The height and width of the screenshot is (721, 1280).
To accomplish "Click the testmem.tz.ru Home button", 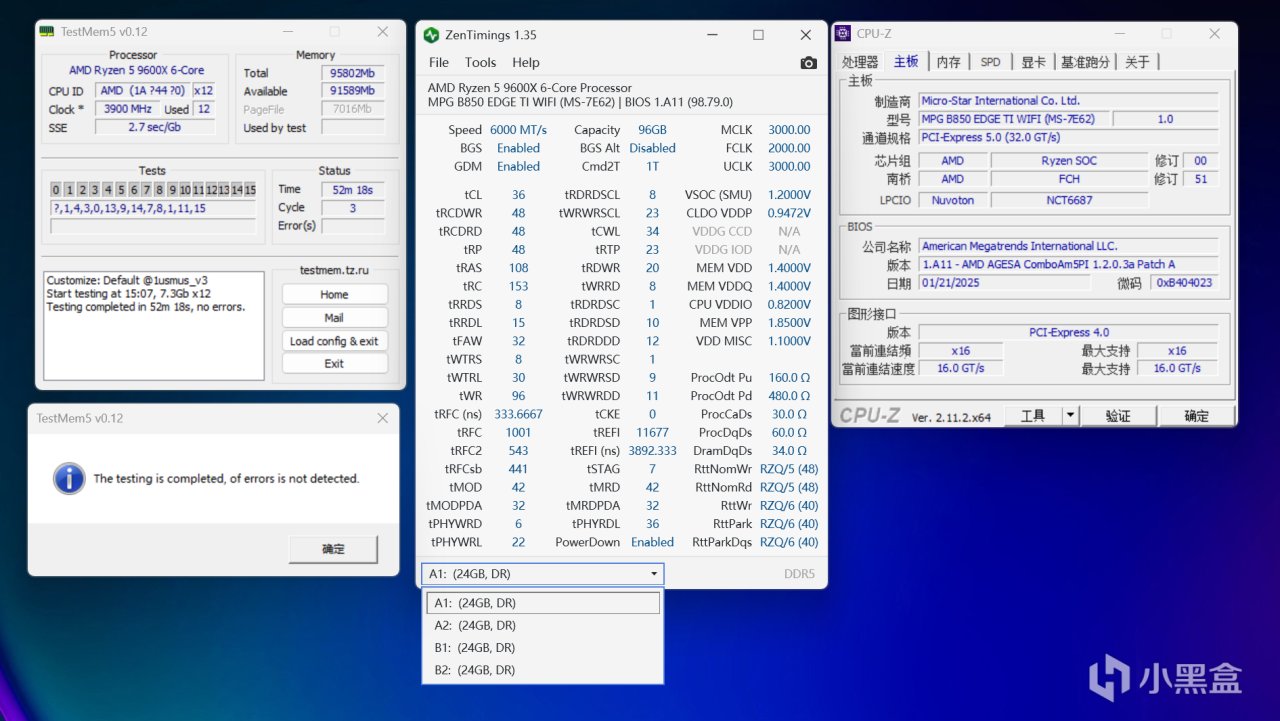I will click(334, 295).
